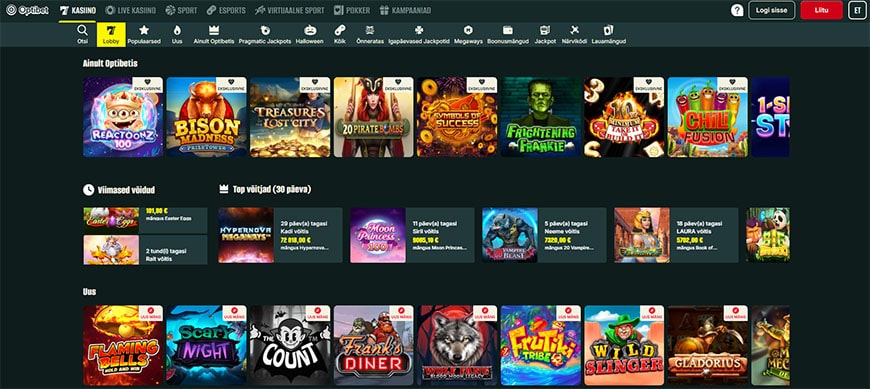
Task: Select the Lobby category
Action: coord(111,34)
